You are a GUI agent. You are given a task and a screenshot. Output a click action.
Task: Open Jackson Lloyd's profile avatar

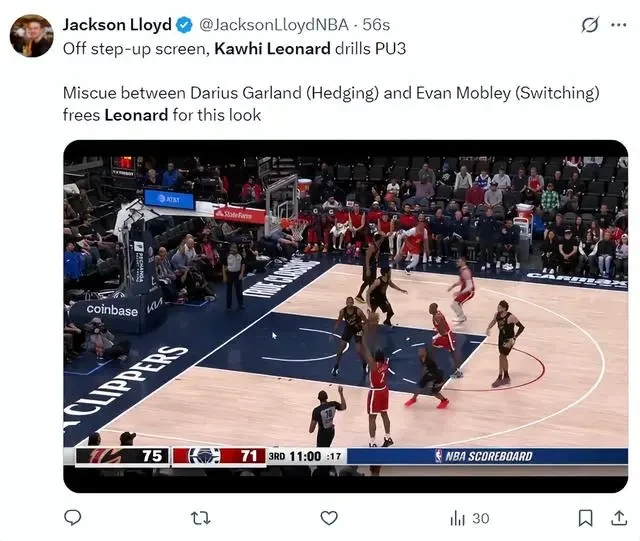[x=31, y=36]
